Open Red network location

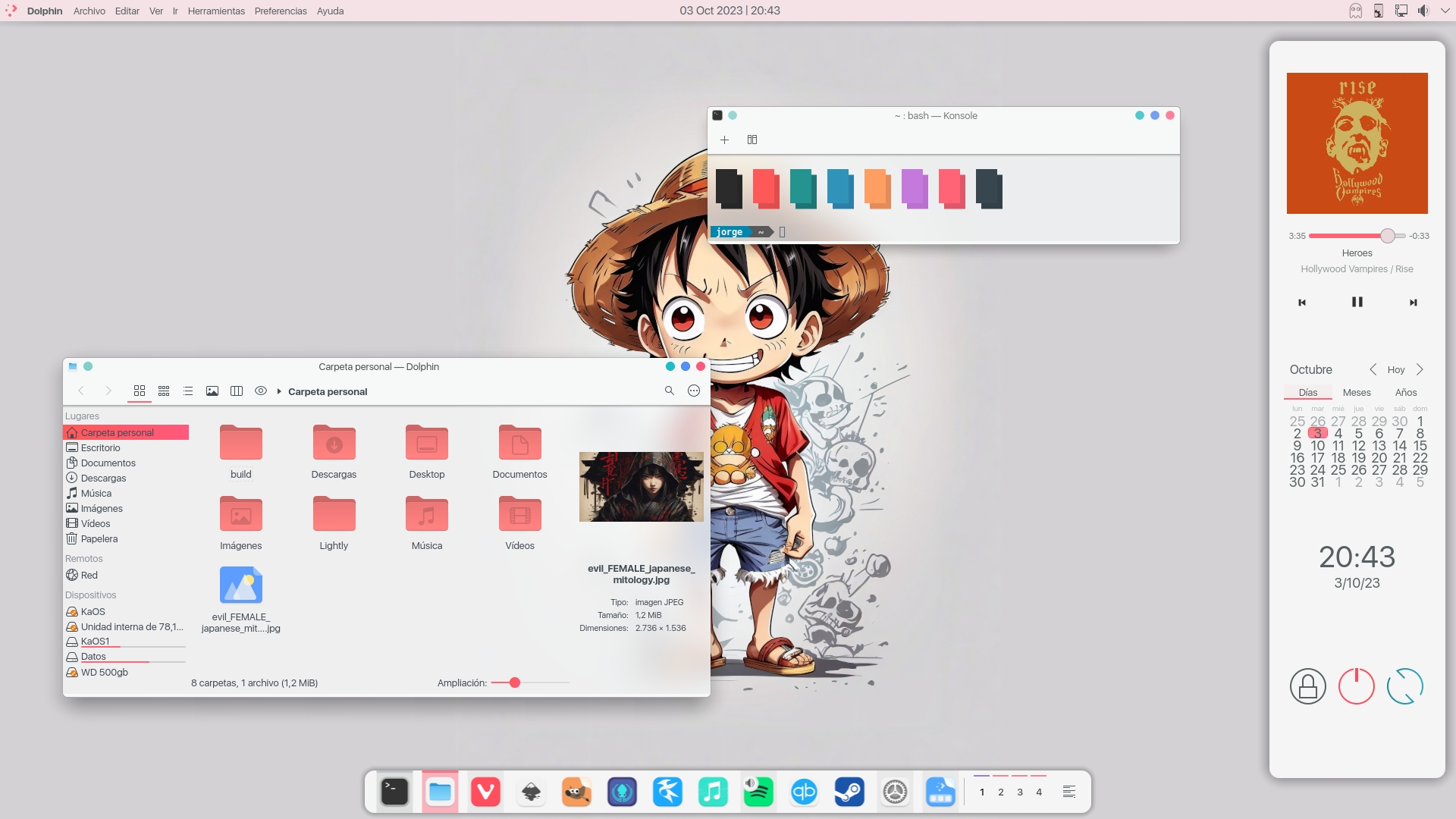pyautogui.click(x=126, y=576)
